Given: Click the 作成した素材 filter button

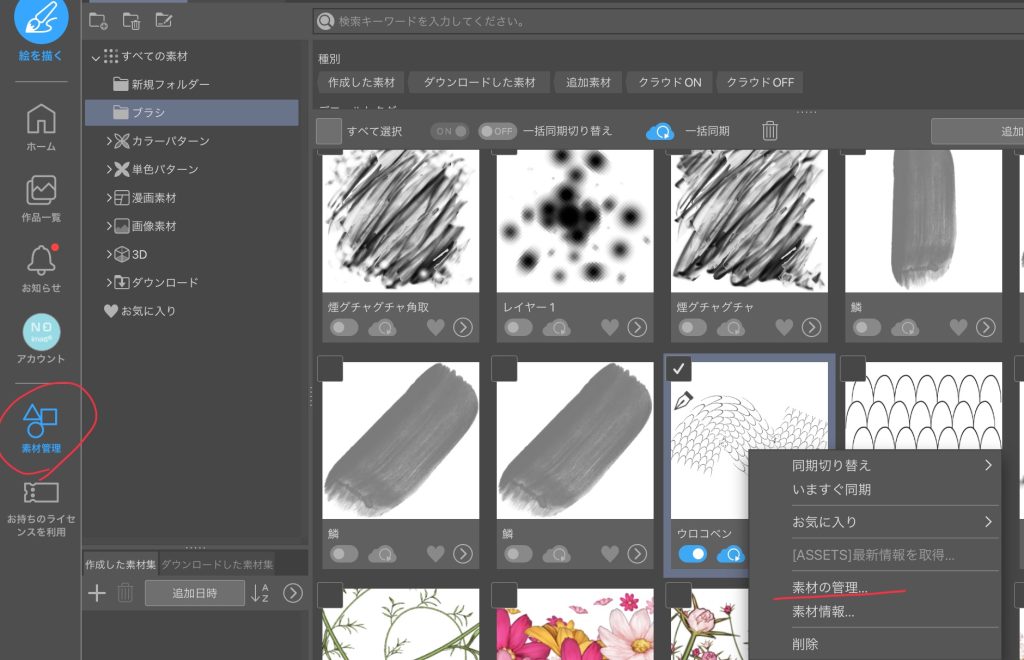Looking at the screenshot, I should 361,82.
